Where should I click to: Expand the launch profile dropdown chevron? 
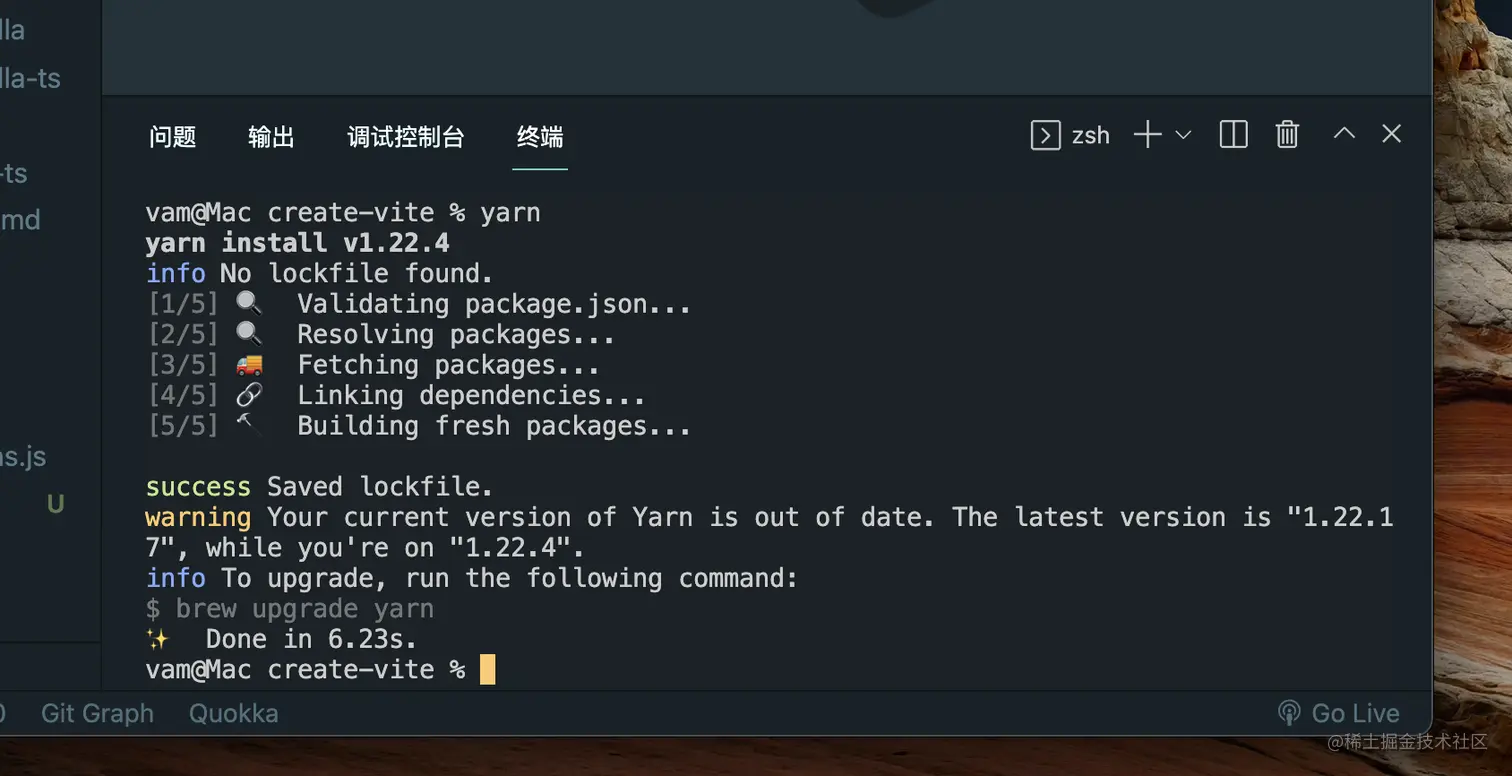pos(1183,135)
